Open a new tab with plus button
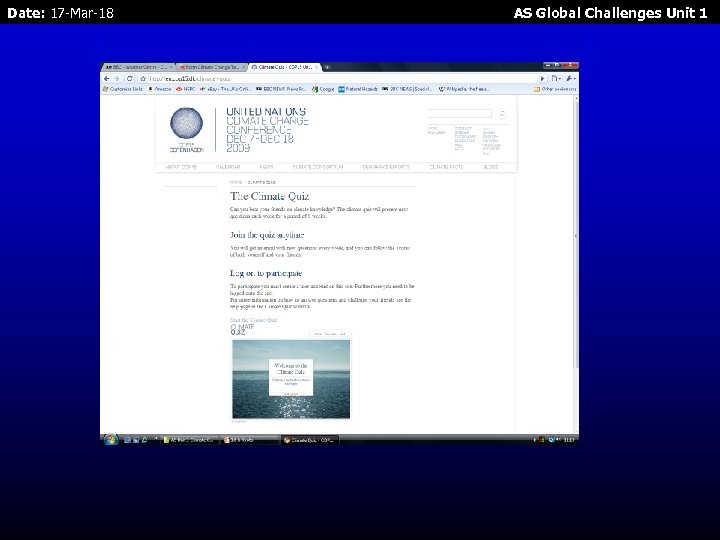This screenshot has width=720, height=540. pyautogui.click(x=327, y=67)
